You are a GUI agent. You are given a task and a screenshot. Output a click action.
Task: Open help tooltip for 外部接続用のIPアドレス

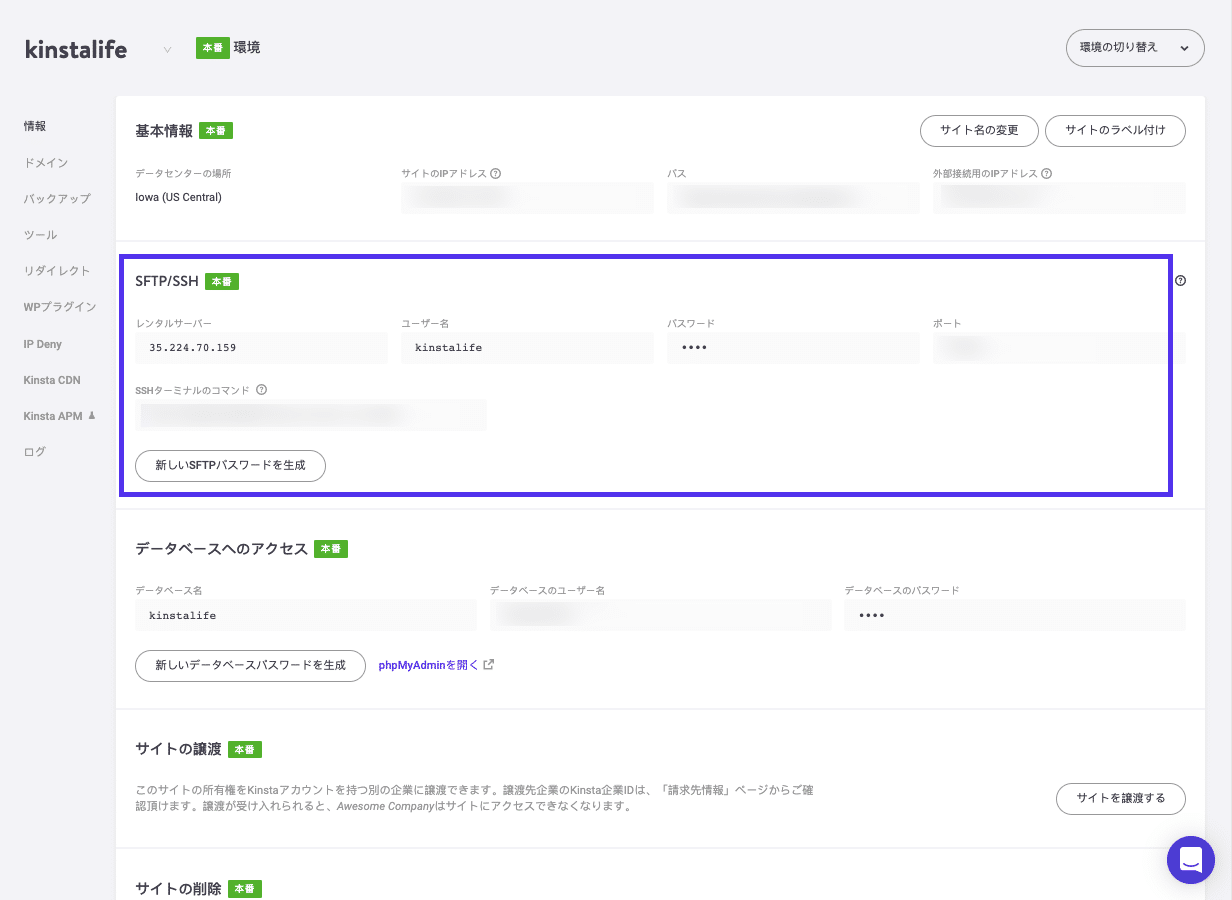(x=1047, y=172)
